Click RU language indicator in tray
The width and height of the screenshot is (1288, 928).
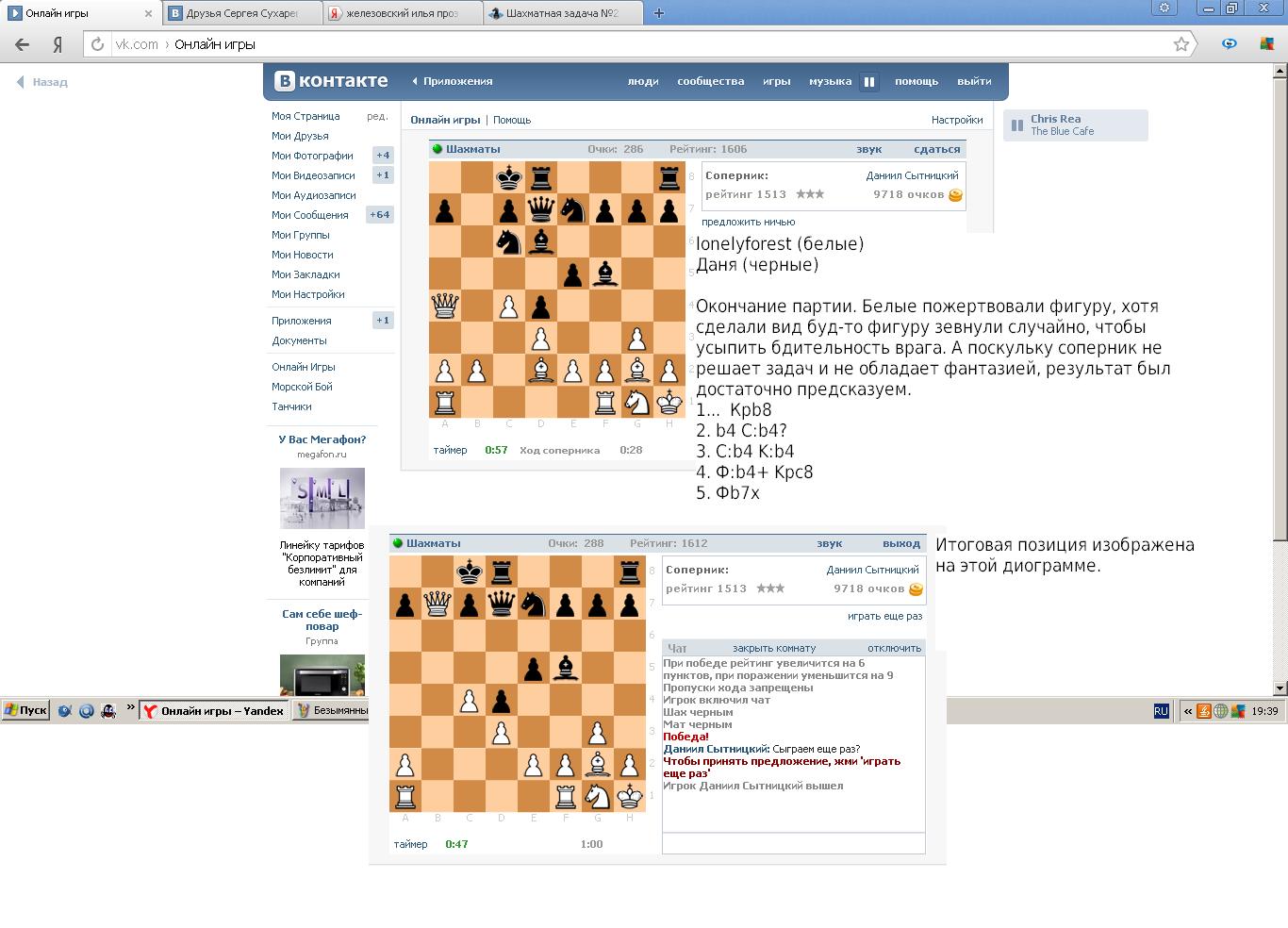[x=1162, y=711]
